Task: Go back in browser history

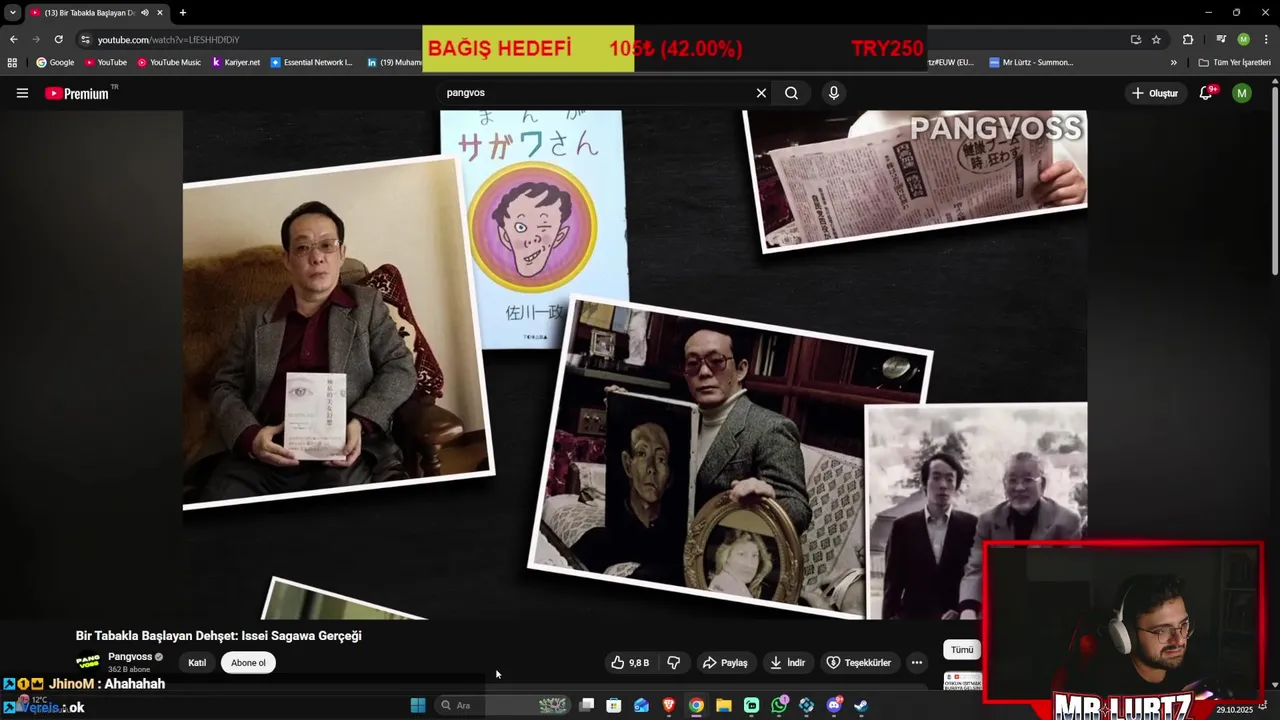Action: pyautogui.click(x=13, y=39)
